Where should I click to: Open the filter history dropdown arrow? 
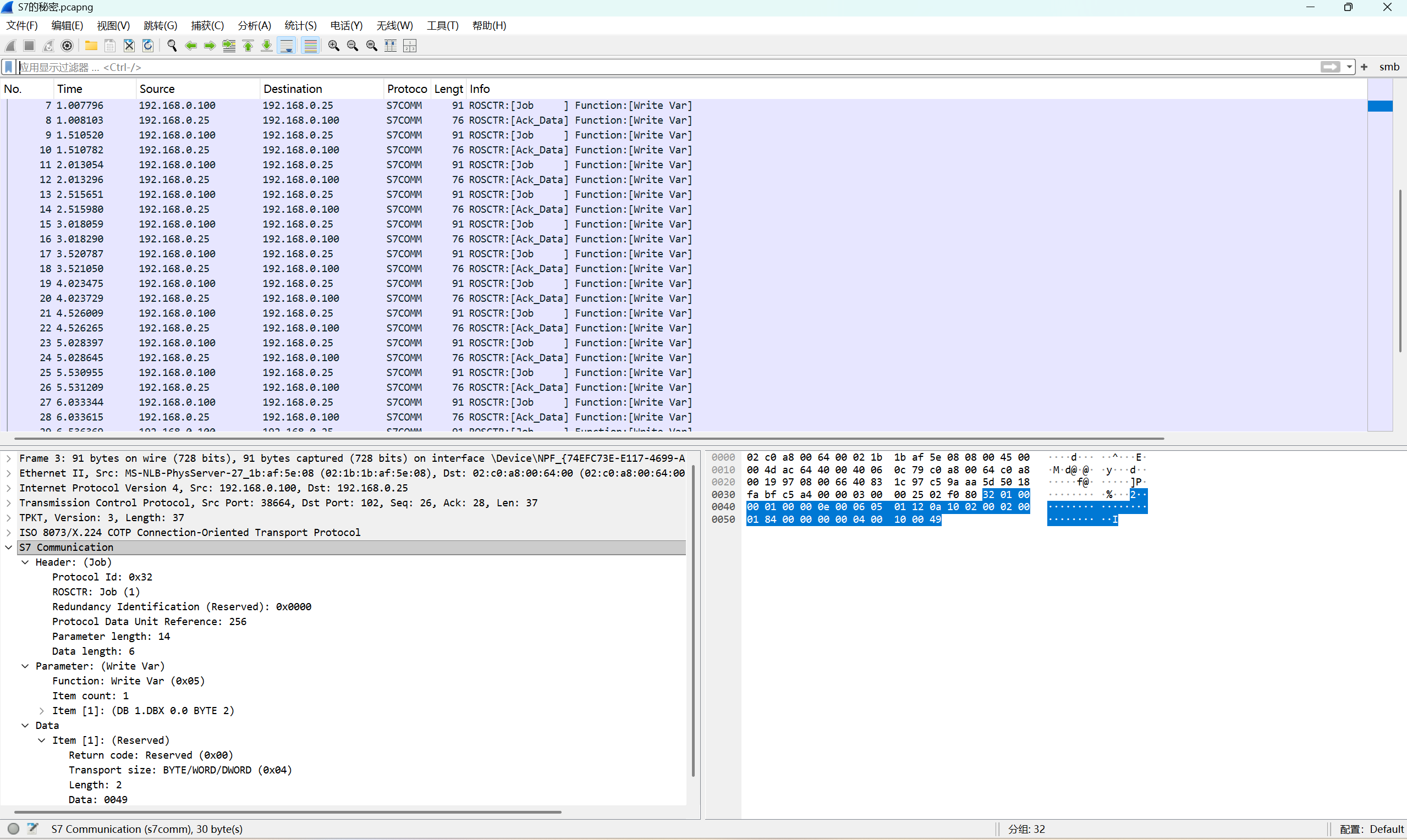[x=1349, y=67]
